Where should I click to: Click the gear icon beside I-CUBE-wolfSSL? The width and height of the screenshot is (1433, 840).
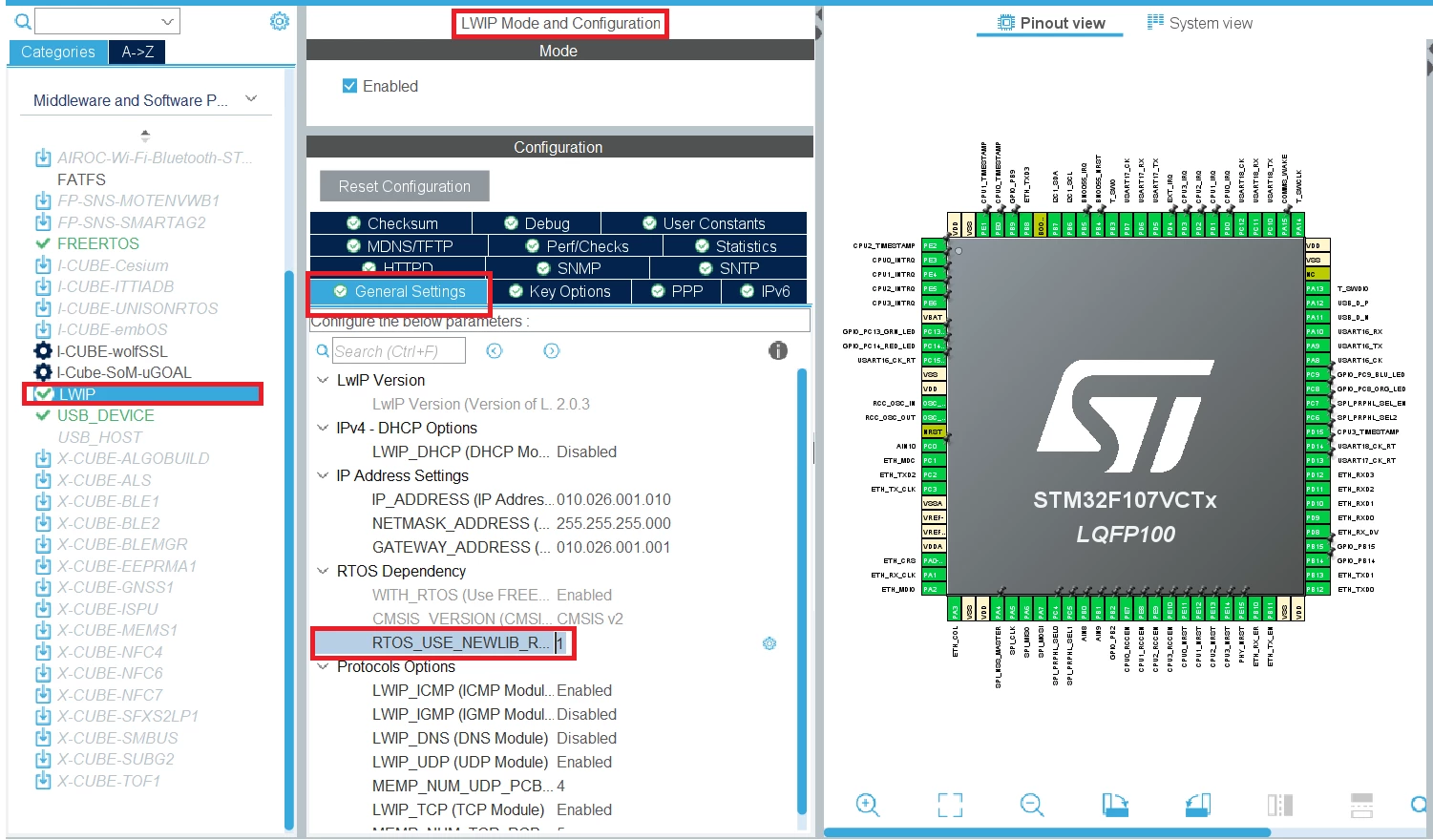(43, 351)
